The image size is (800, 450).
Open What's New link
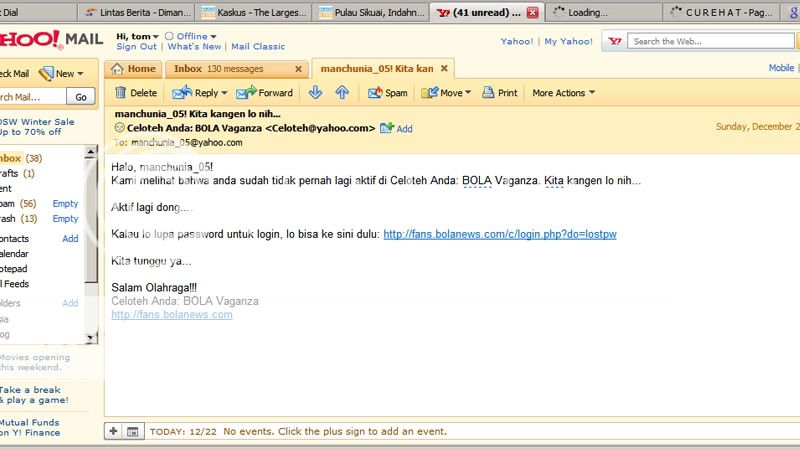194,46
